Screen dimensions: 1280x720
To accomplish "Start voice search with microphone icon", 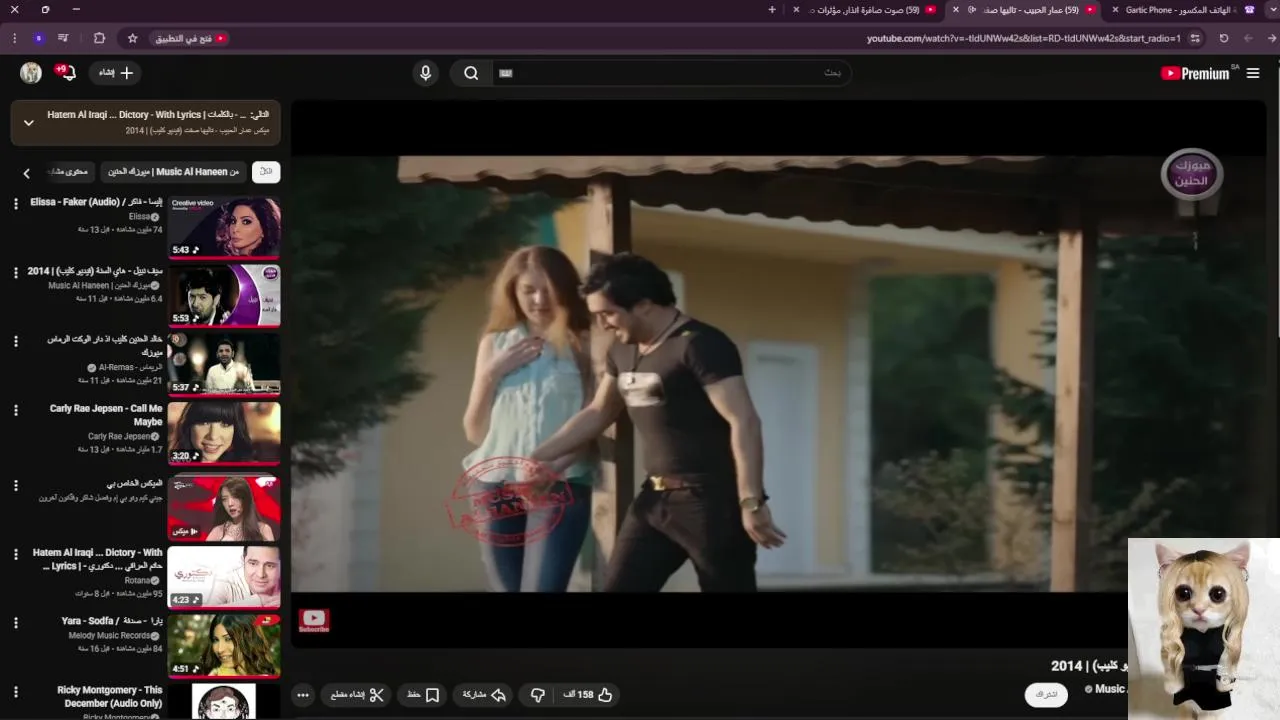I will click(426, 73).
